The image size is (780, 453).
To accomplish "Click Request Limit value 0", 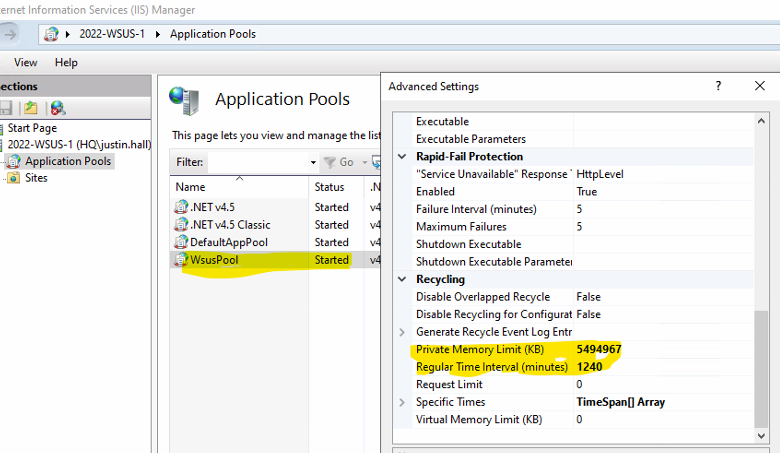I will (x=579, y=384).
